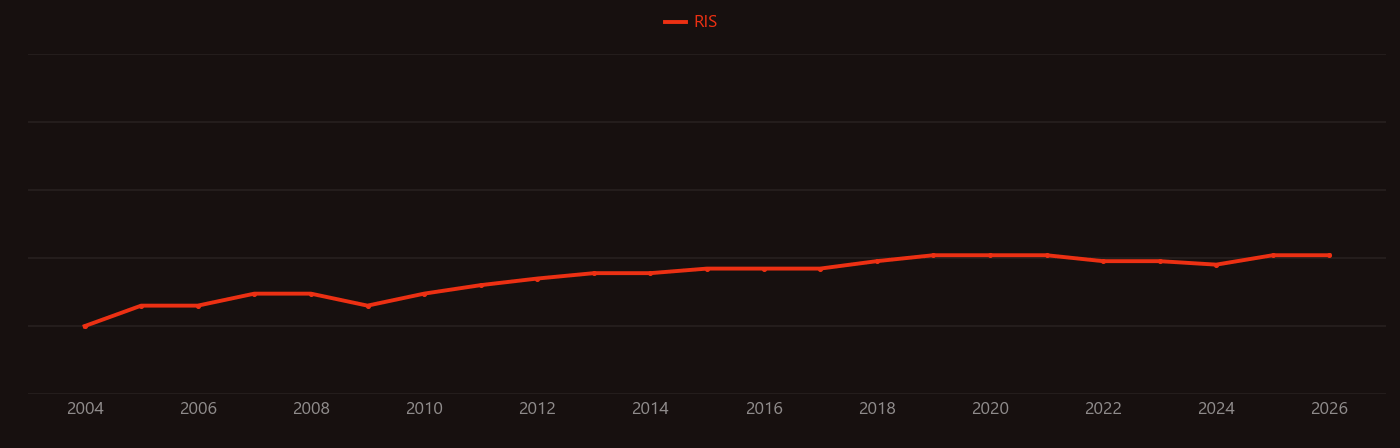Select the 2018 data point on the RIS line
This screenshot has width=1400, height=448.
coord(877,261)
